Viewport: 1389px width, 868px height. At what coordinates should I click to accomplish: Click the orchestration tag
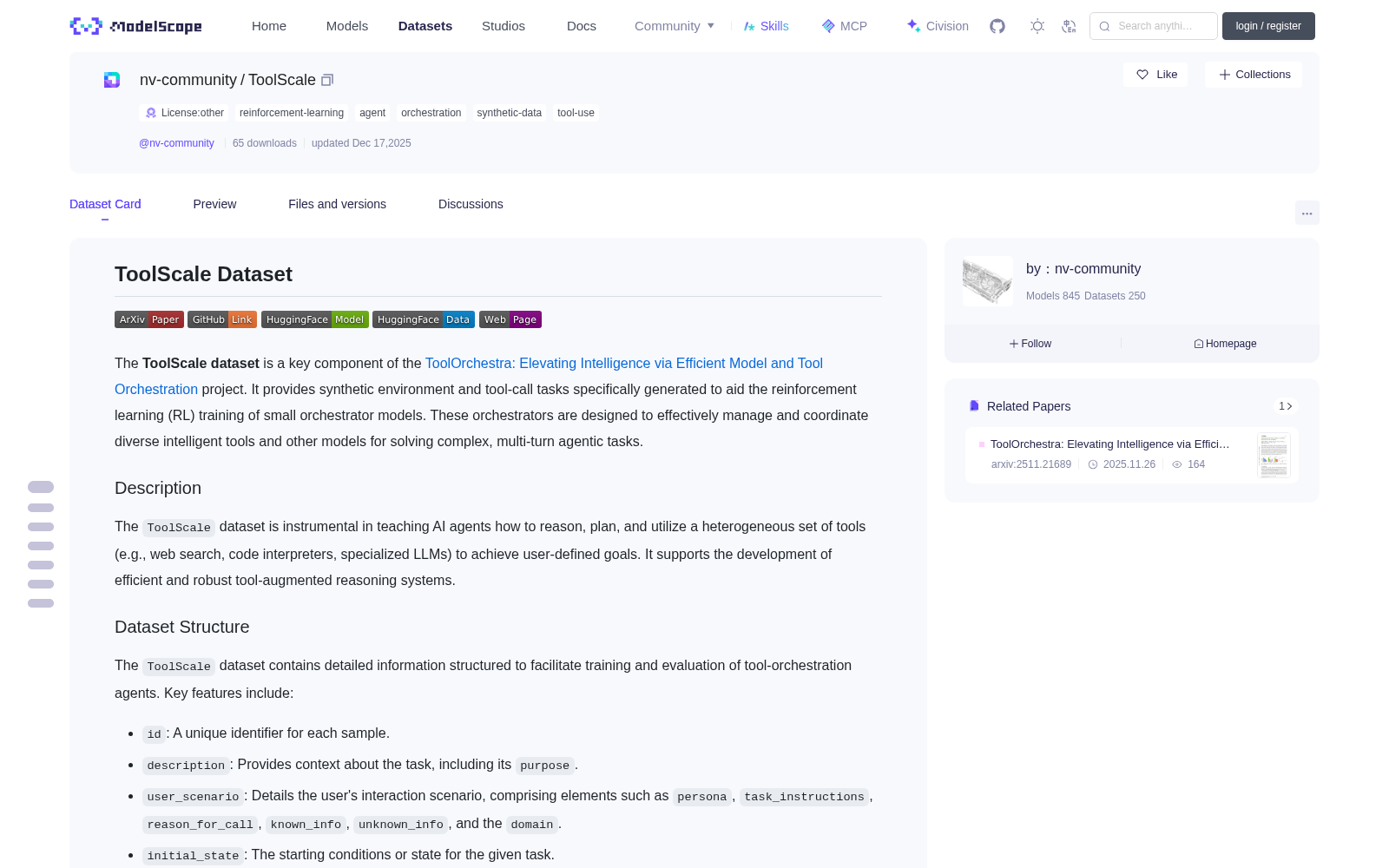click(431, 113)
